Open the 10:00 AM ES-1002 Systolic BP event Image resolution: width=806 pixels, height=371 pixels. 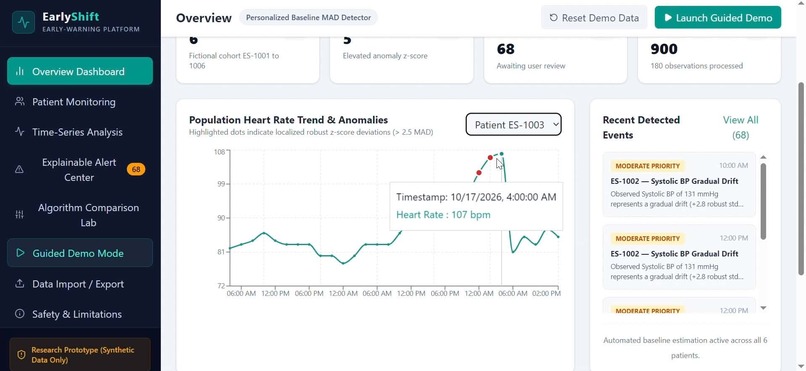679,185
